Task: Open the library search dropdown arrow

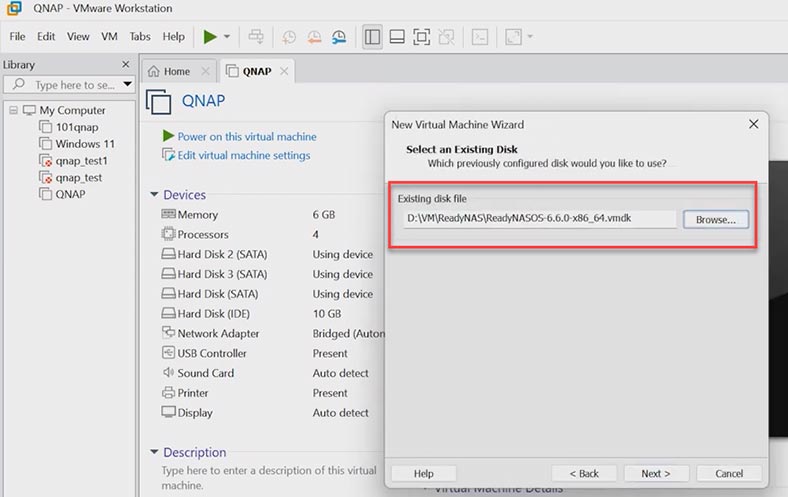Action: coord(128,84)
